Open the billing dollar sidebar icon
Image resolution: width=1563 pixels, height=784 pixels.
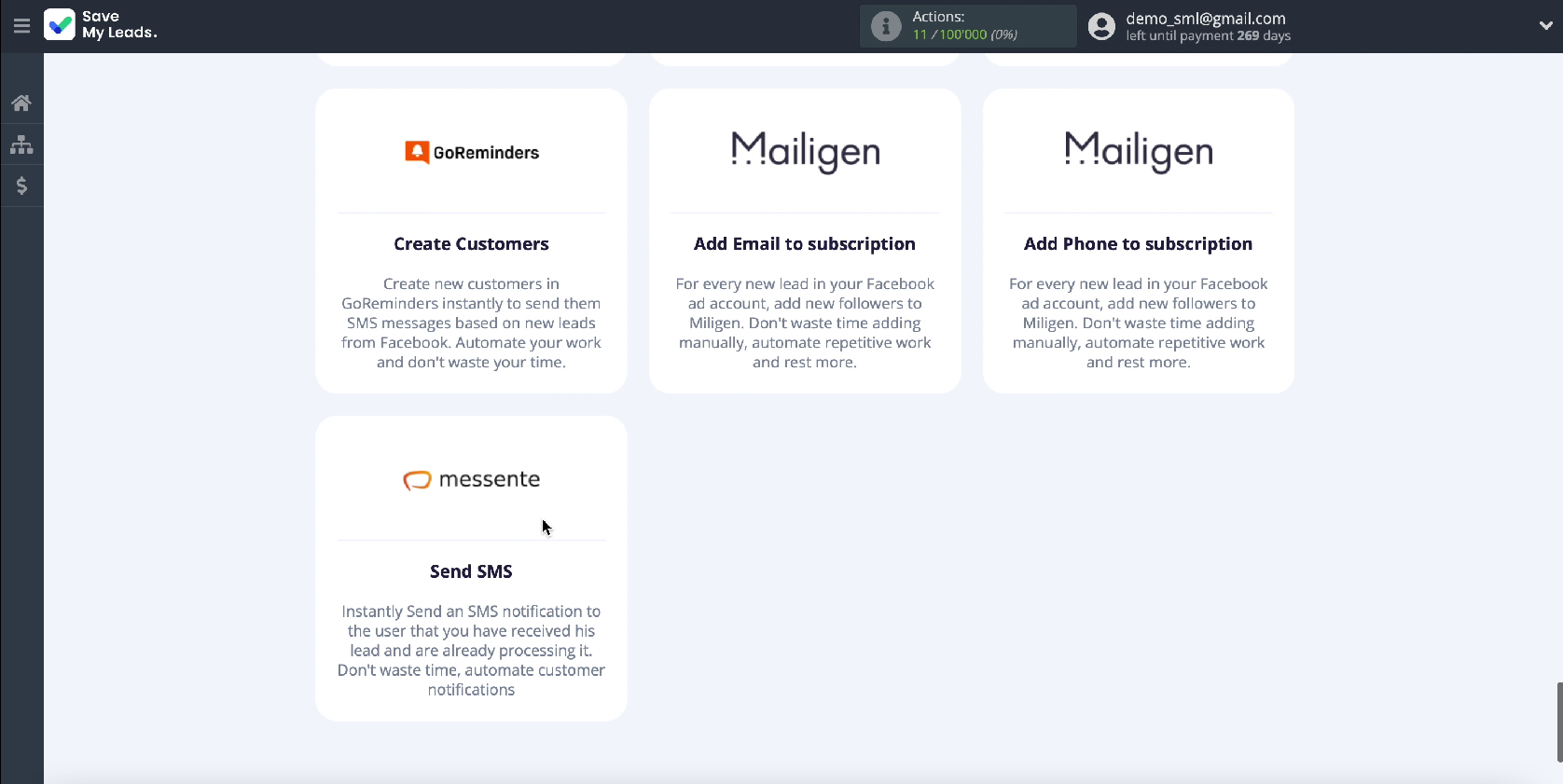point(21,186)
